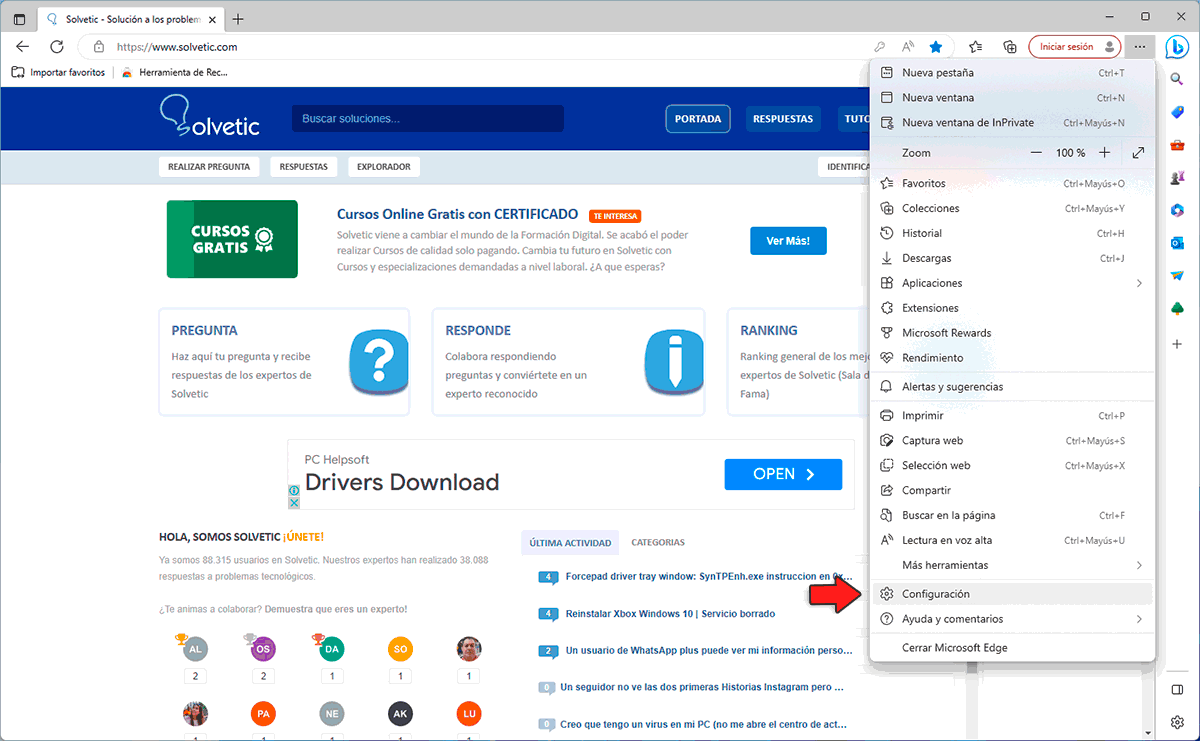Decrease zoom with minus button
This screenshot has width=1200, height=741.
[1036, 153]
